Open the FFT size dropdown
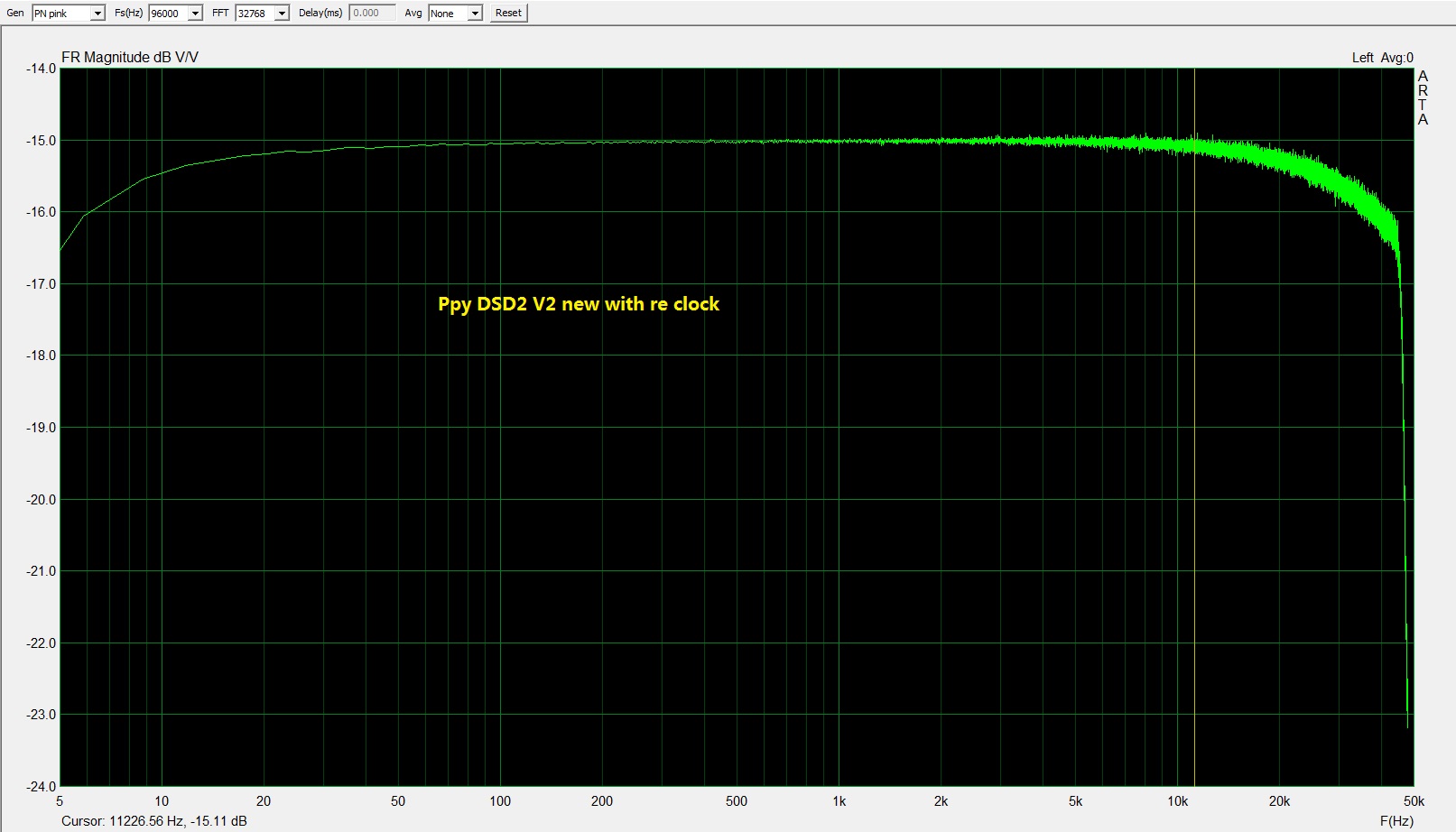 (x=262, y=13)
